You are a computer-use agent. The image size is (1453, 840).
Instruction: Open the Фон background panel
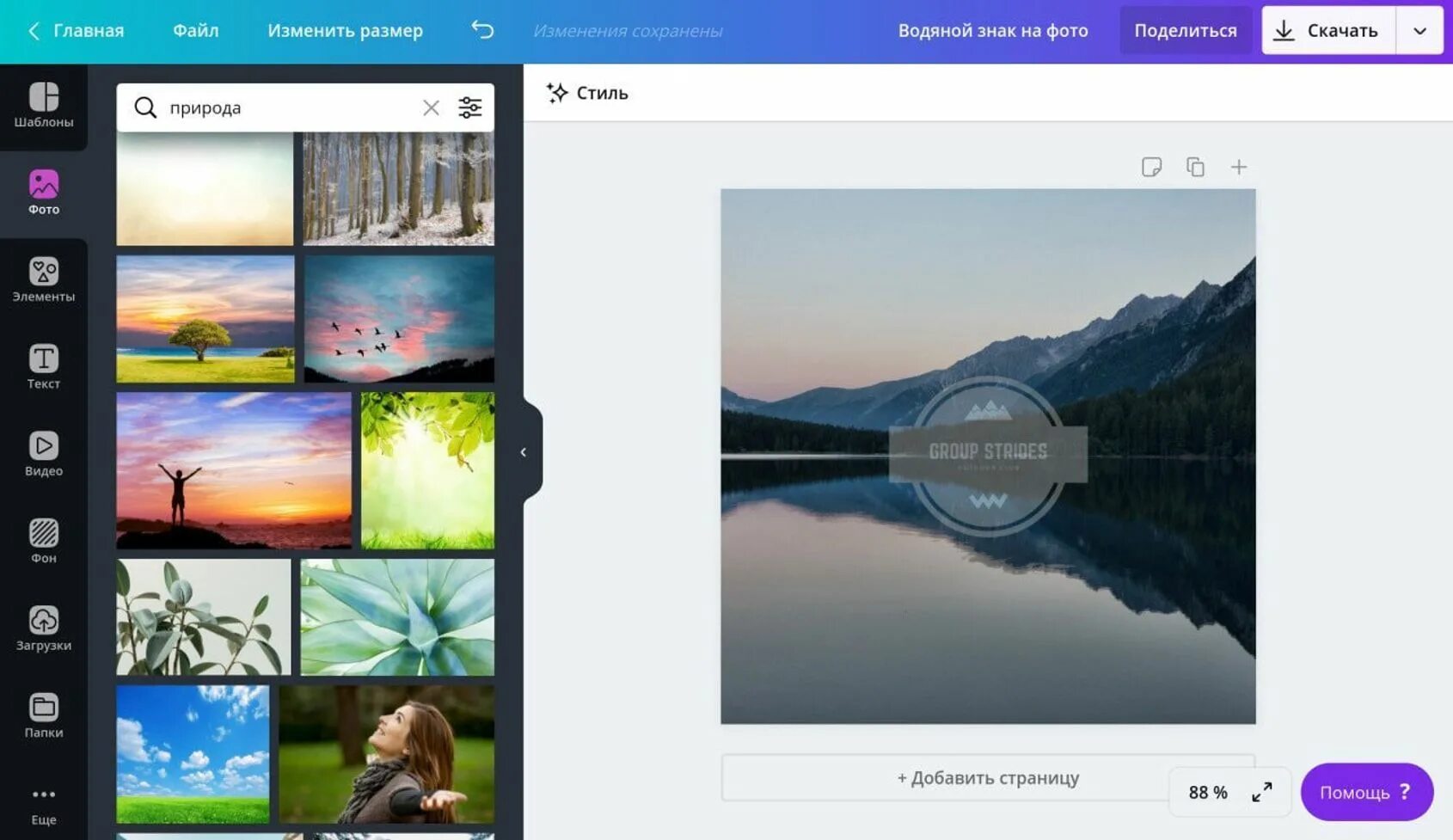pos(43,542)
